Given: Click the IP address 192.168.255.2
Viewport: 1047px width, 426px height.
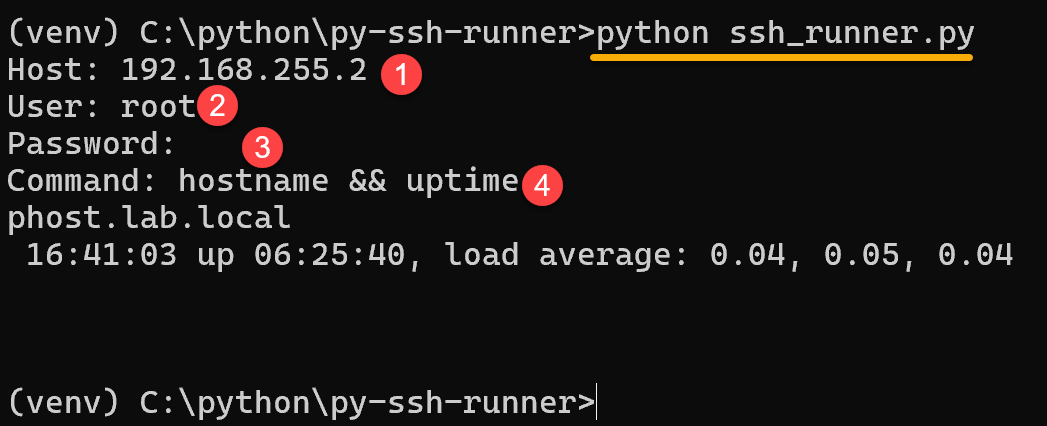Looking at the screenshot, I should [244, 71].
